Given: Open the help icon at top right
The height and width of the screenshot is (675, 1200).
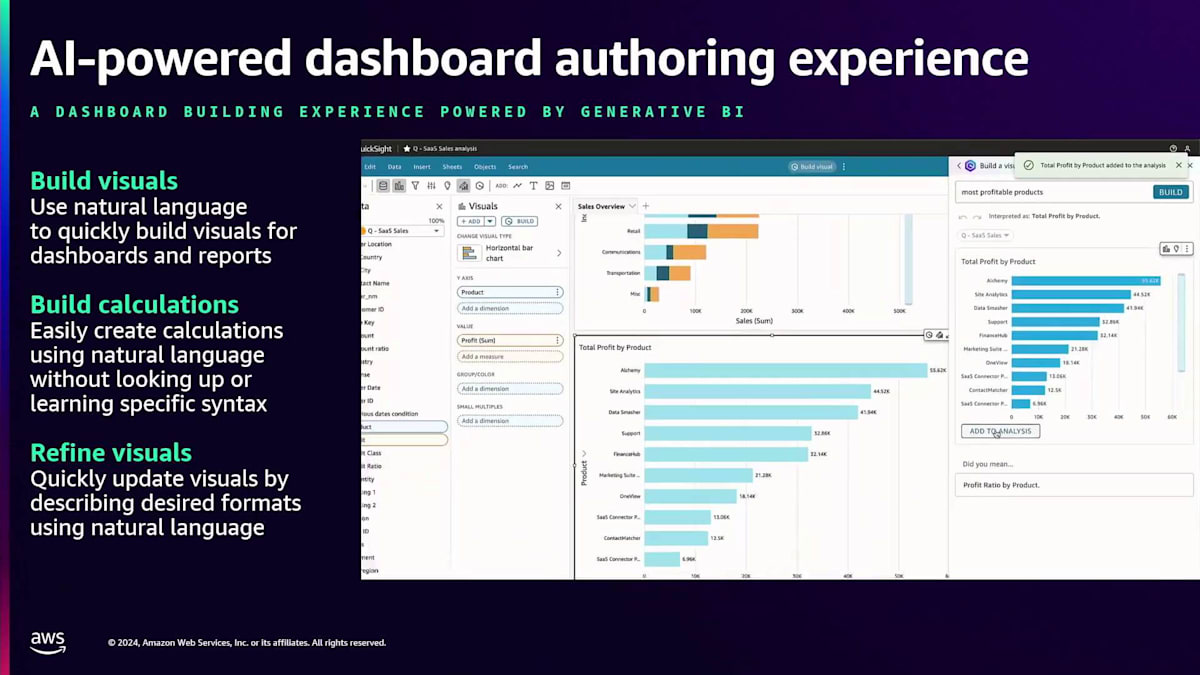Looking at the screenshot, I should click(x=1173, y=148).
